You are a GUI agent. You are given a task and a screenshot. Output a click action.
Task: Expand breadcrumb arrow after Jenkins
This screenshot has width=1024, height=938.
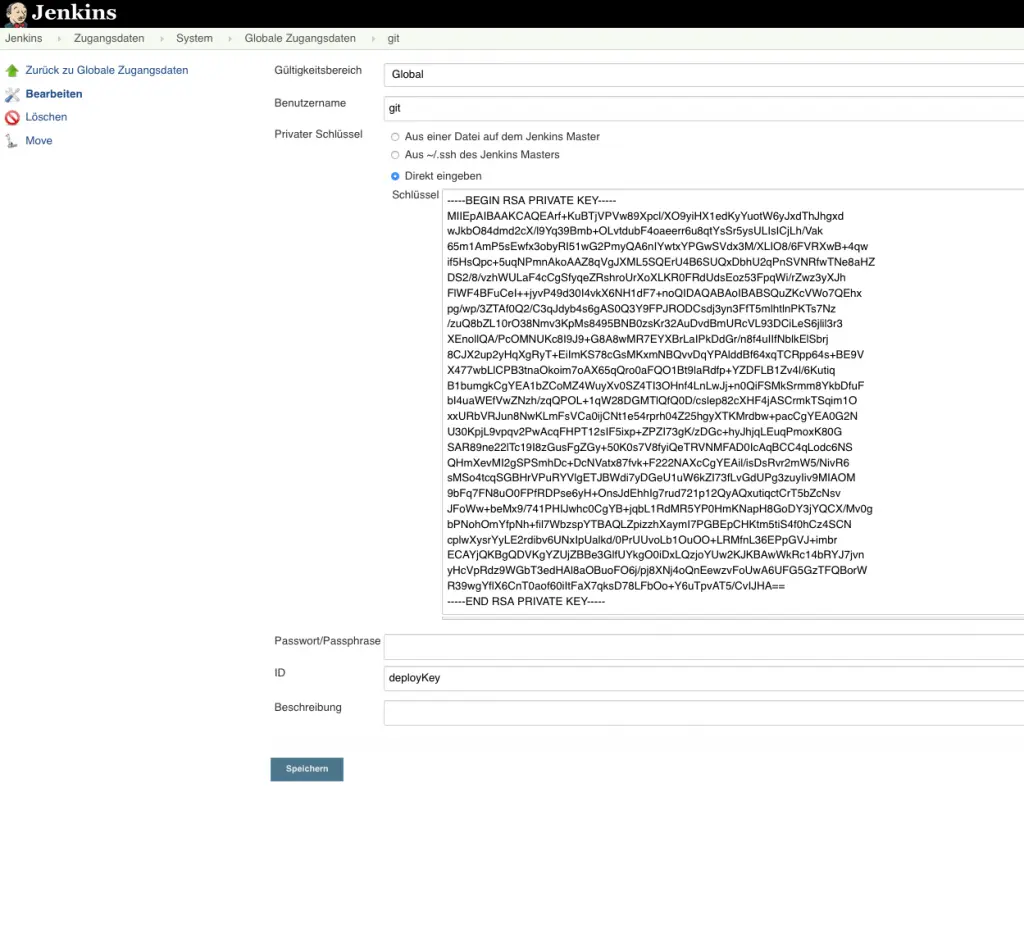(59, 39)
